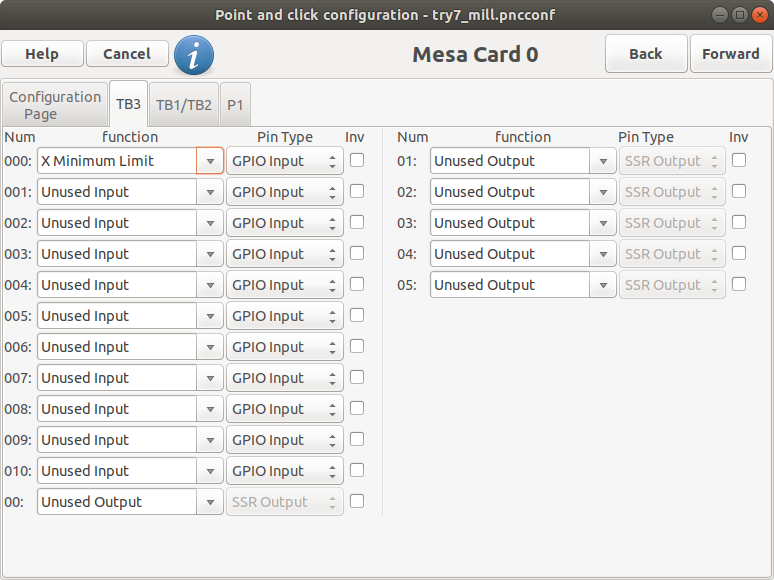This screenshot has height=580, width=774.
Task: Open the Help button
Action: point(42,54)
